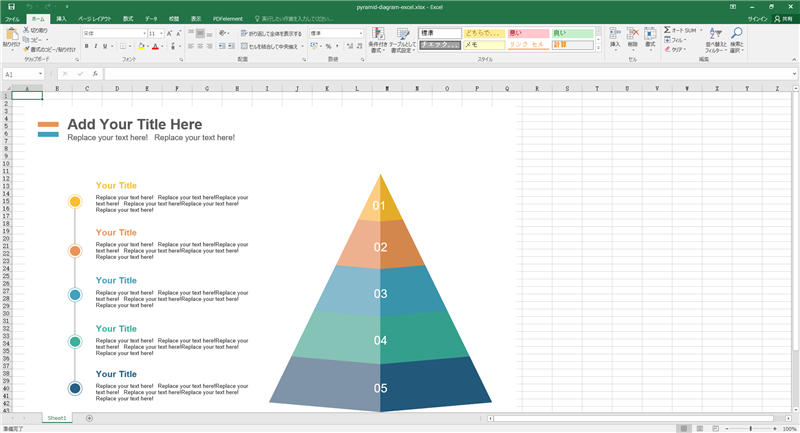This screenshot has width=800, height=433.
Task: Open the Data (データ) ribbon tab
Action: point(151,18)
